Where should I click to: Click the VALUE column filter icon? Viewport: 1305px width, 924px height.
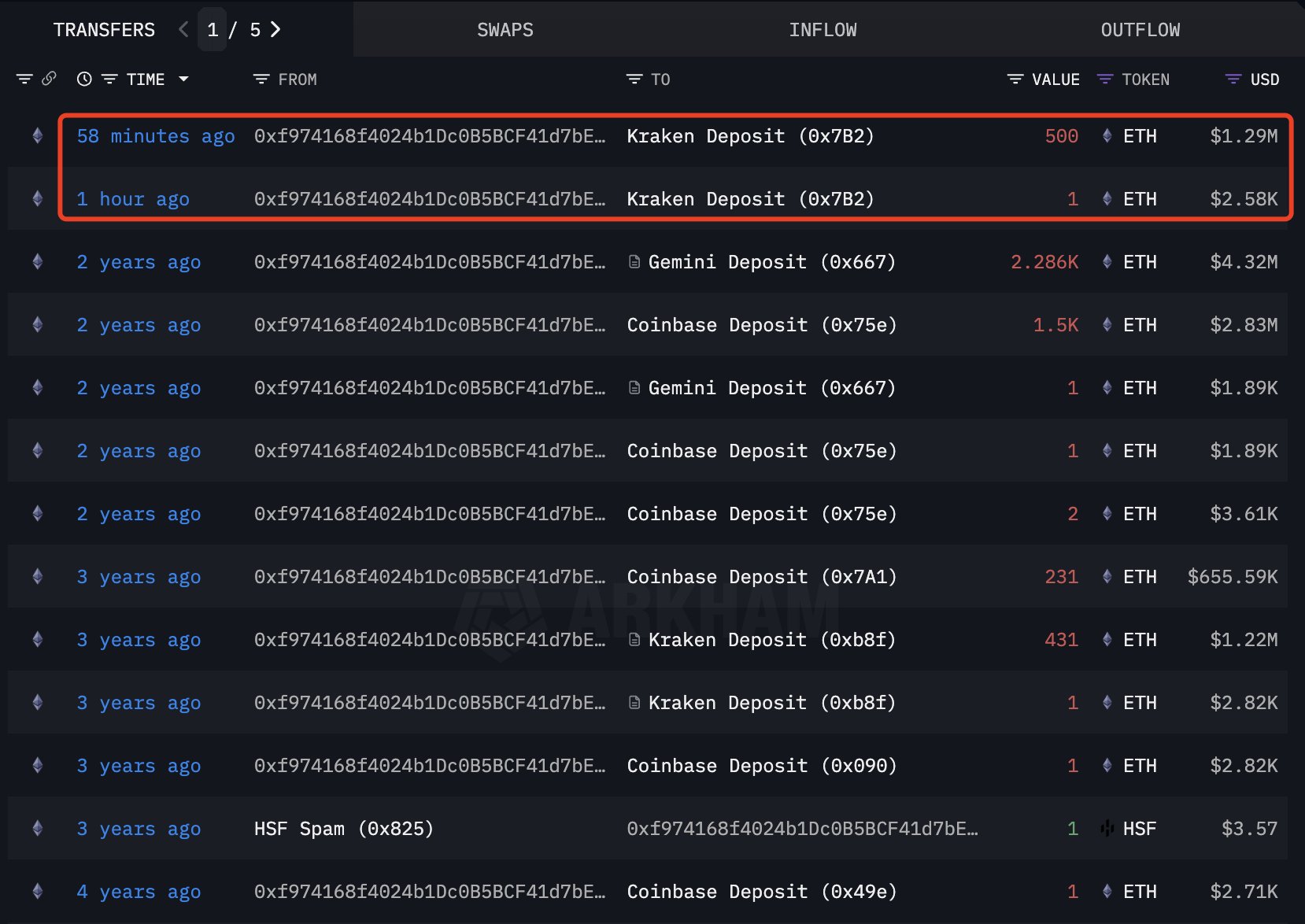[1015, 79]
